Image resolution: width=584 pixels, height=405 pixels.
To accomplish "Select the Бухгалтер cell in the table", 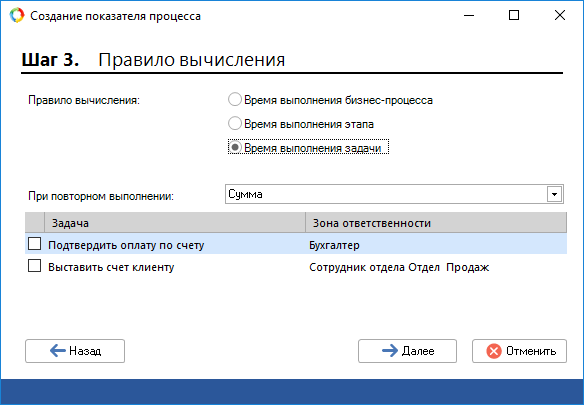I will (x=334, y=245).
